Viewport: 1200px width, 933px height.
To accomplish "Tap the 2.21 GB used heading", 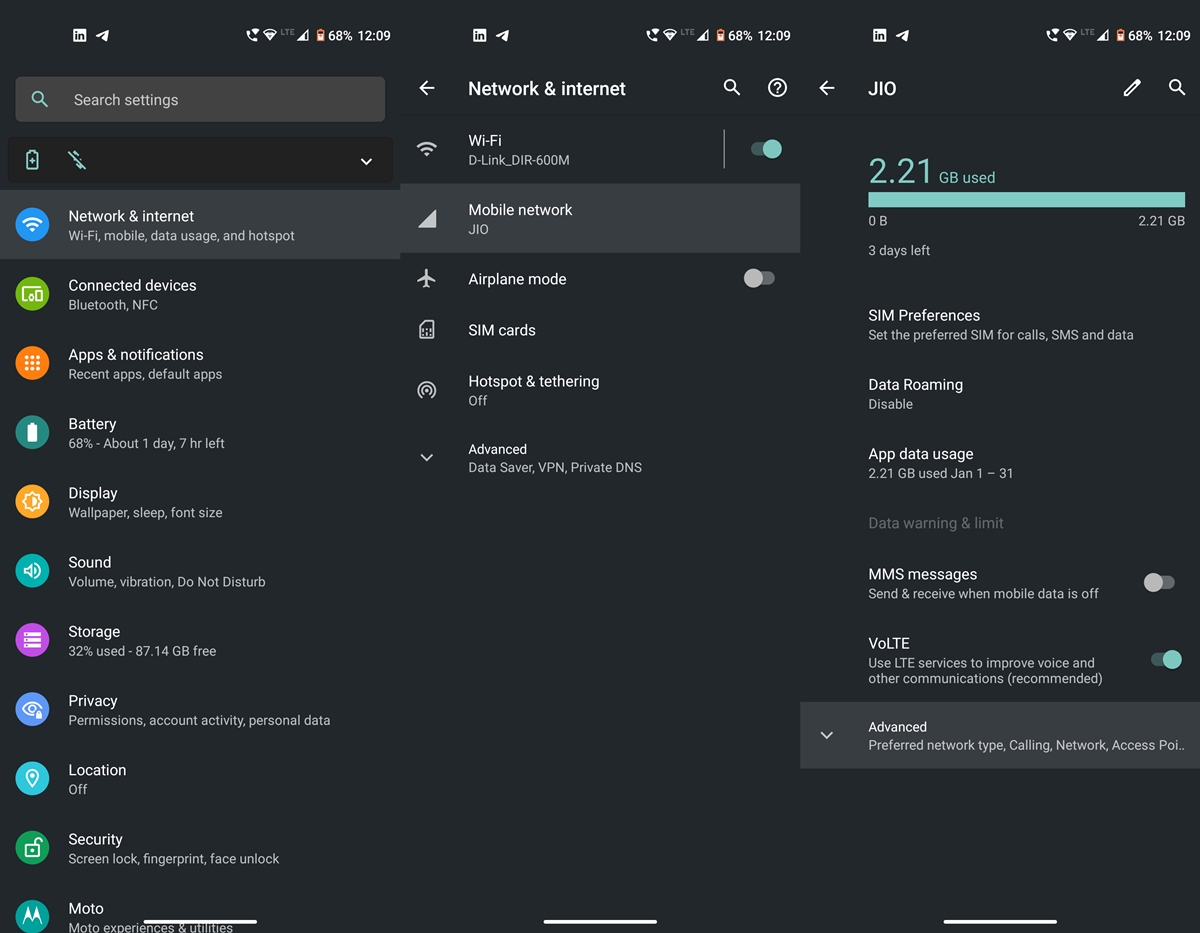I will point(932,172).
